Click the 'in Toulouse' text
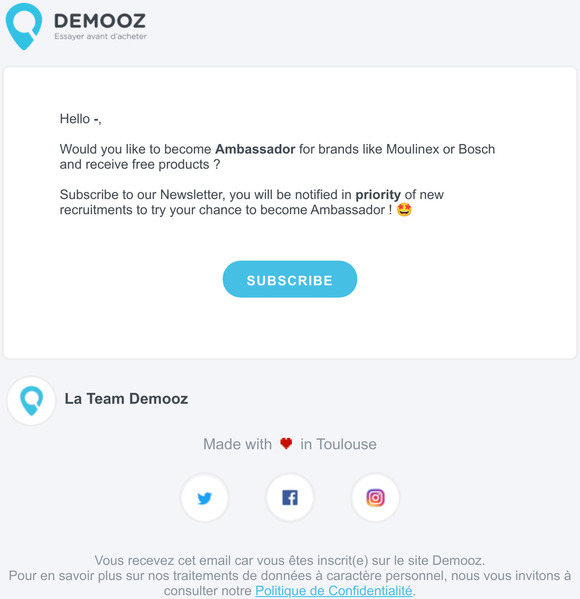Image resolution: width=580 pixels, height=599 pixels. pyautogui.click(x=338, y=444)
